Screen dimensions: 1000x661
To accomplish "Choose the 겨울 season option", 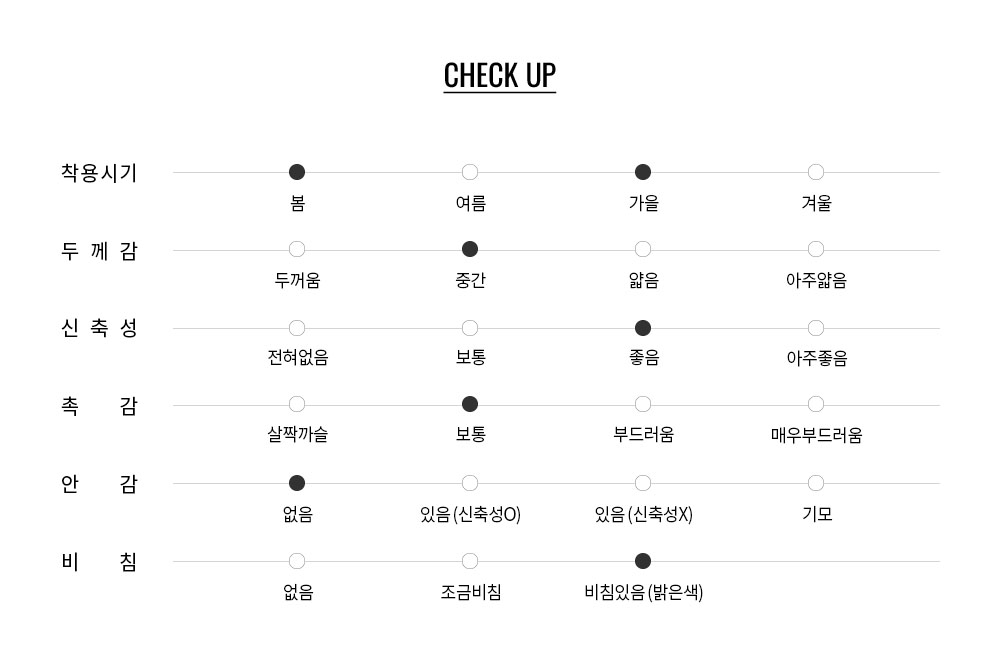I will tap(816, 172).
